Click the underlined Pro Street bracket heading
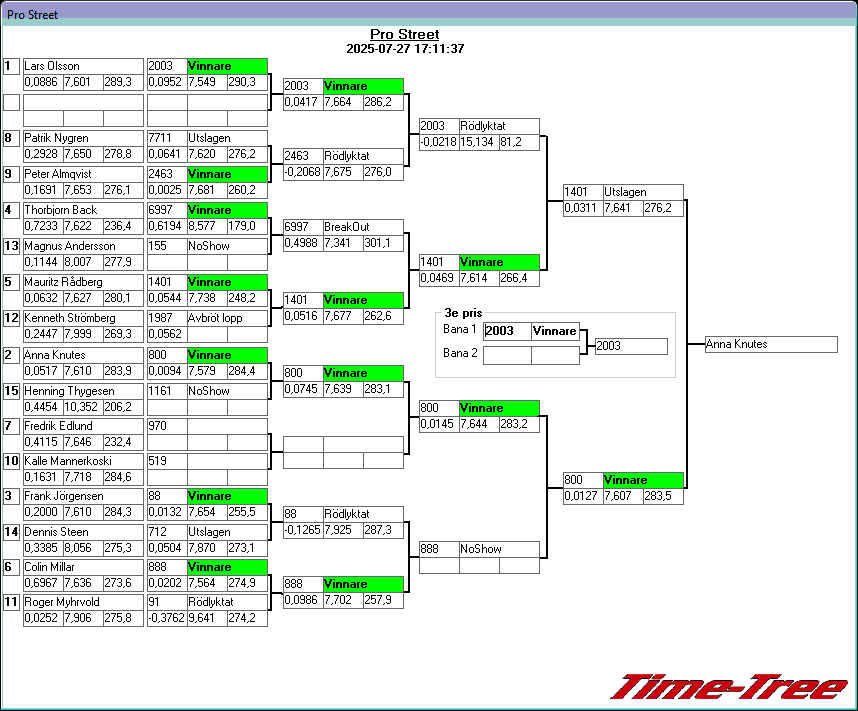This screenshot has width=858, height=711. point(404,34)
